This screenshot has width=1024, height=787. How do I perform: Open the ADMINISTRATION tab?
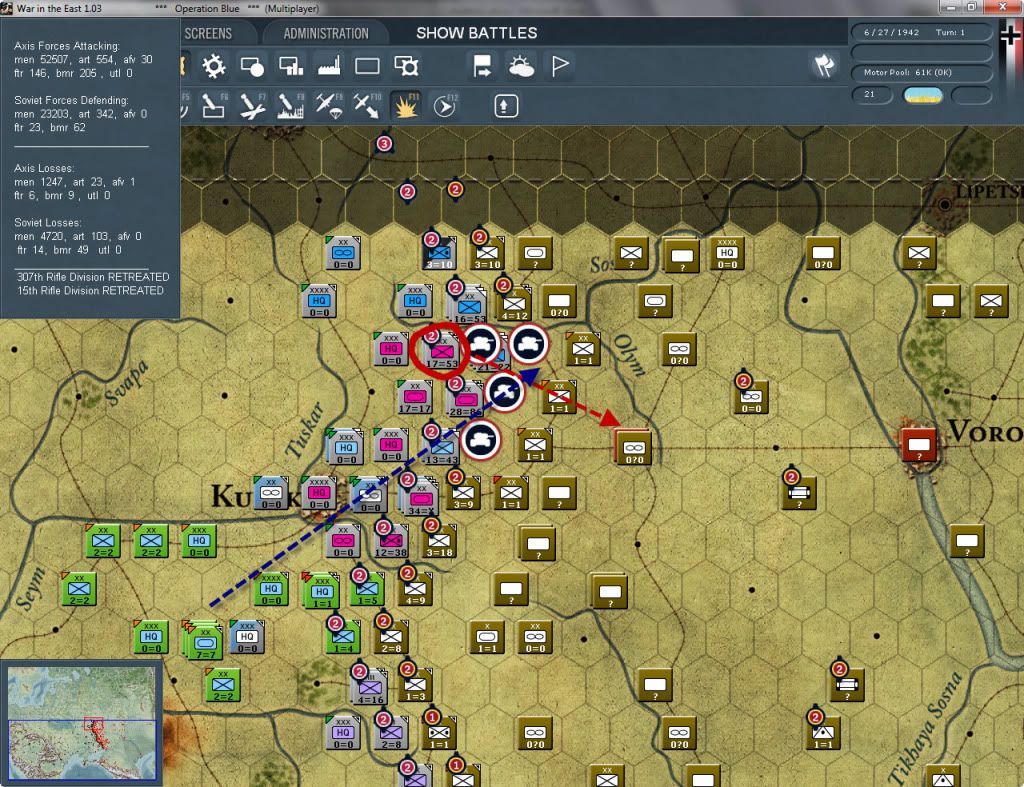point(326,33)
